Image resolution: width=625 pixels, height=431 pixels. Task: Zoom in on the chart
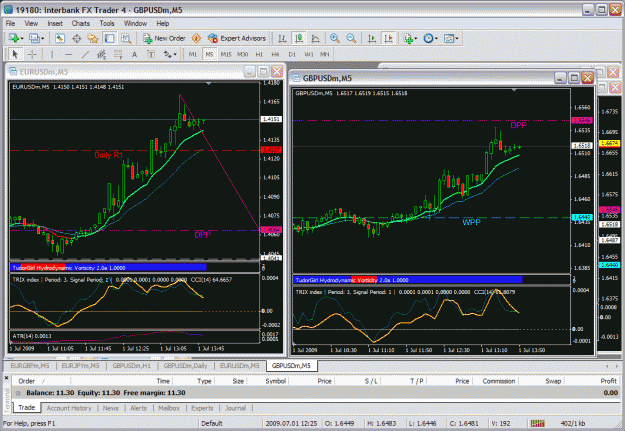[335, 38]
